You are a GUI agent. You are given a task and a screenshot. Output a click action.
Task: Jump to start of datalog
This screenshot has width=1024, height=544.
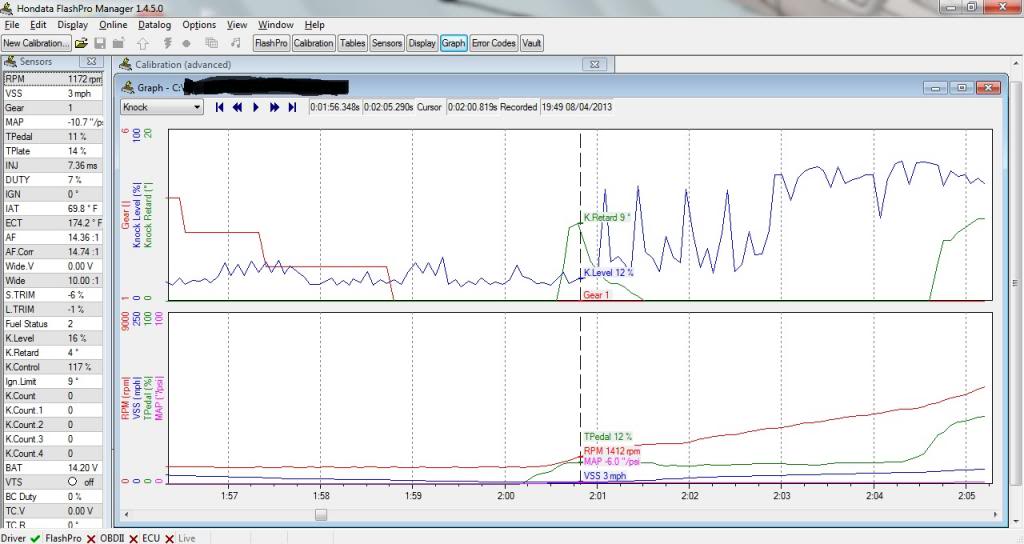(x=219, y=107)
